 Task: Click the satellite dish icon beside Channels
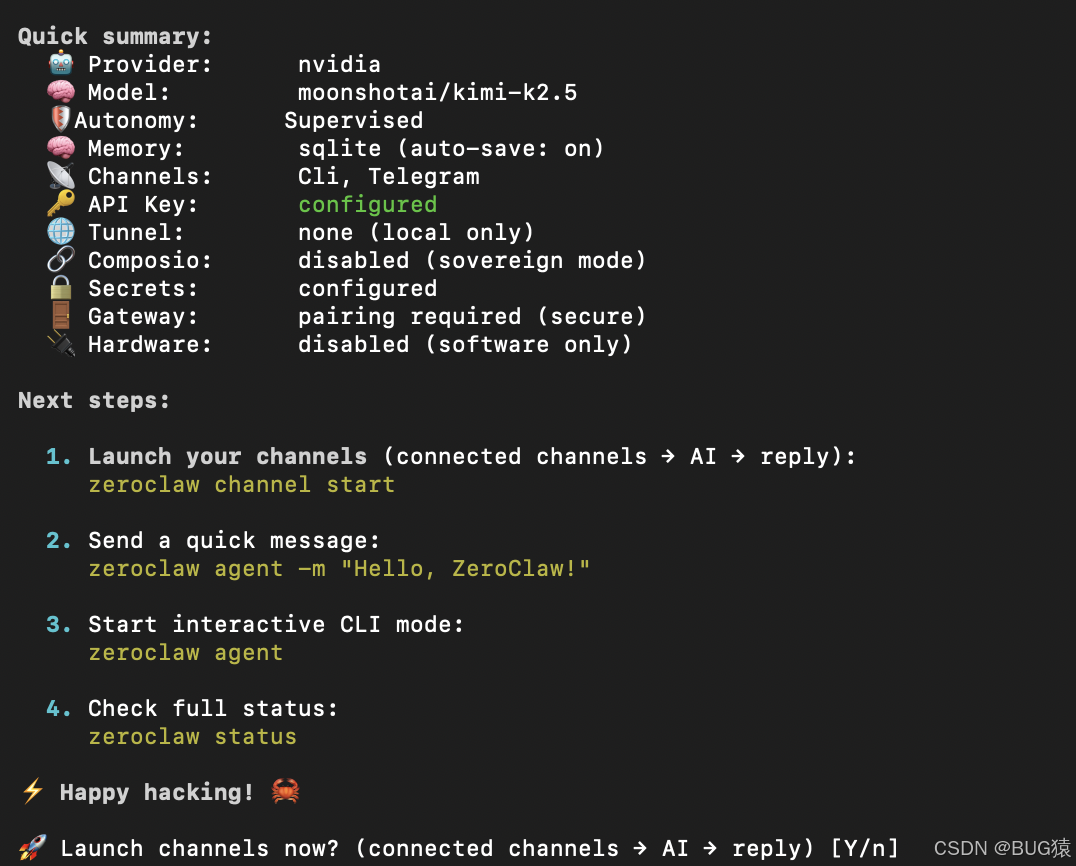click(61, 175)
